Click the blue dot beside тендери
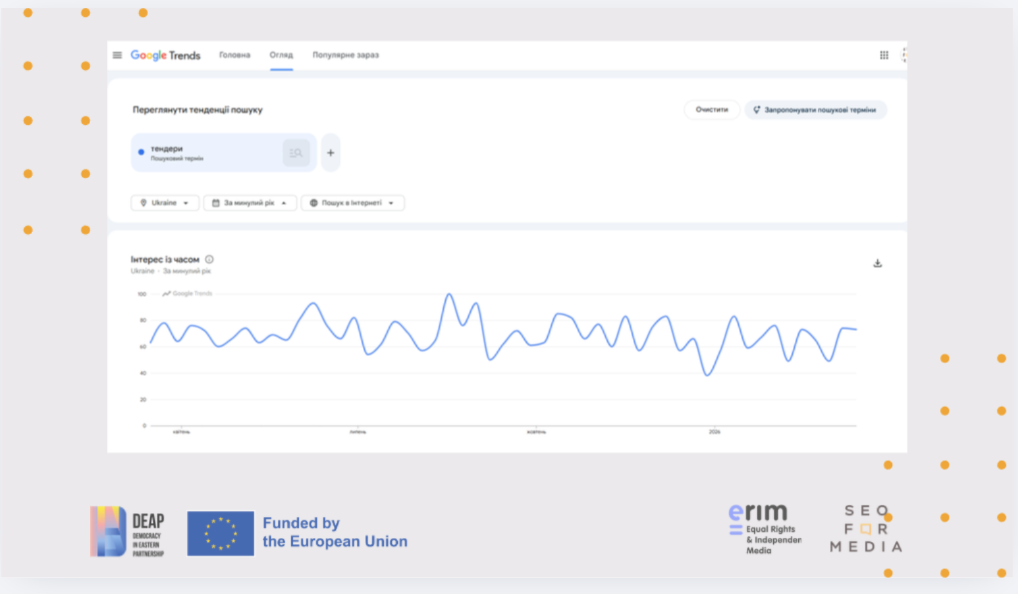Image resolution: width=1018 pixels, height=594 pixels. pos(141,152)
